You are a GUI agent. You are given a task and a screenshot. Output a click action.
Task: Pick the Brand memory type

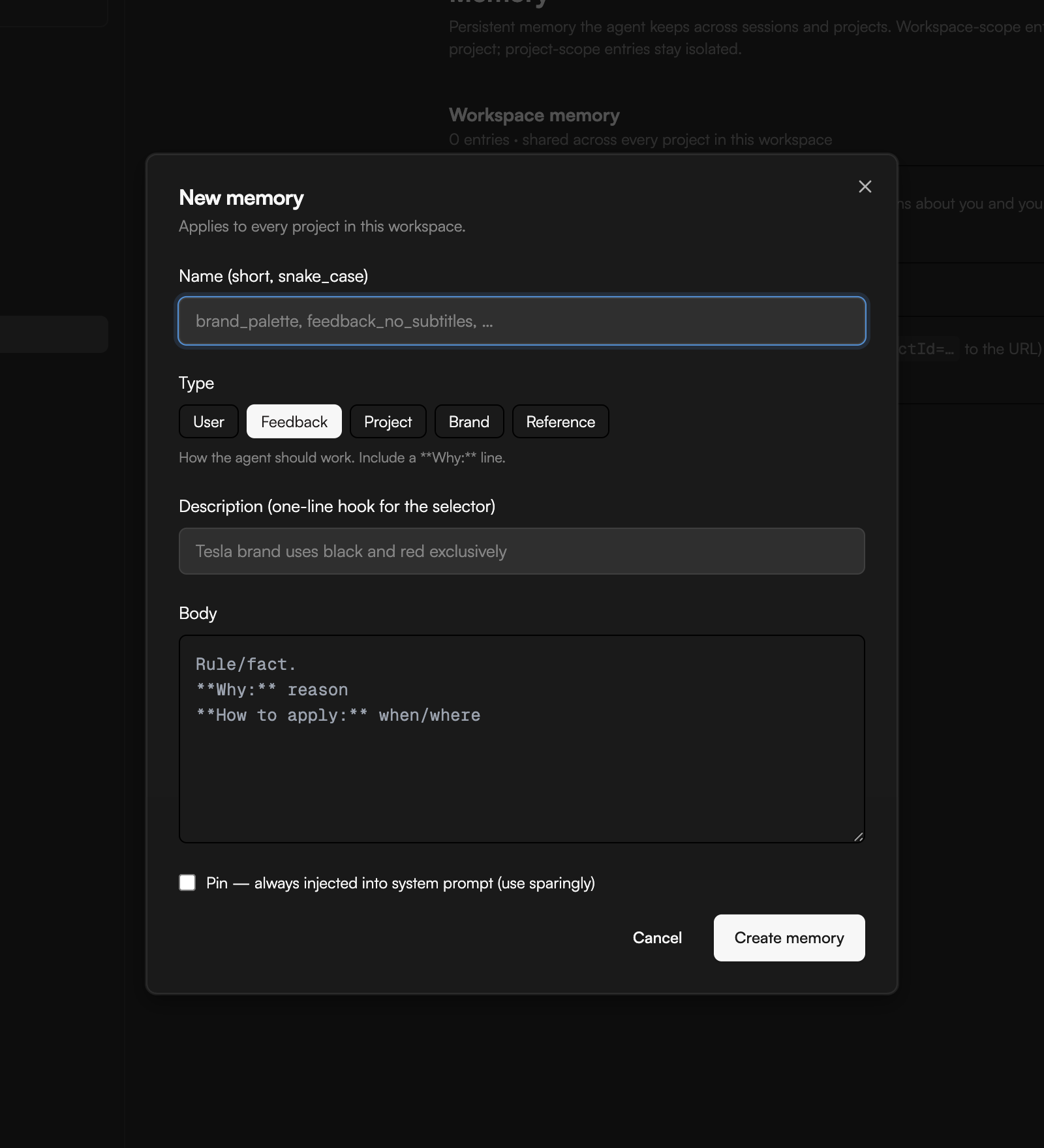tap(469, 421)
